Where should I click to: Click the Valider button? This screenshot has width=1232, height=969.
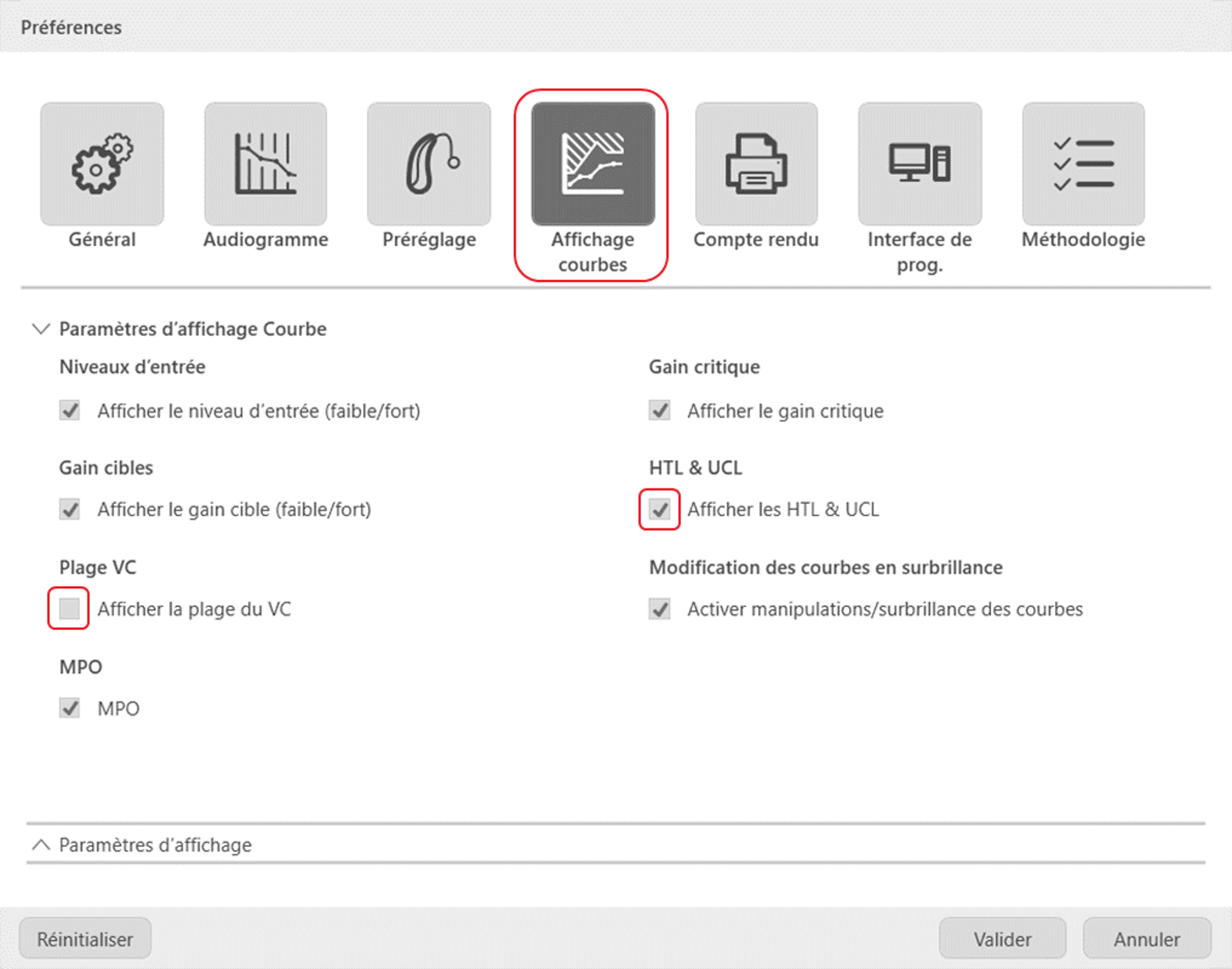pyautogui.click(x=1002, y=939)
